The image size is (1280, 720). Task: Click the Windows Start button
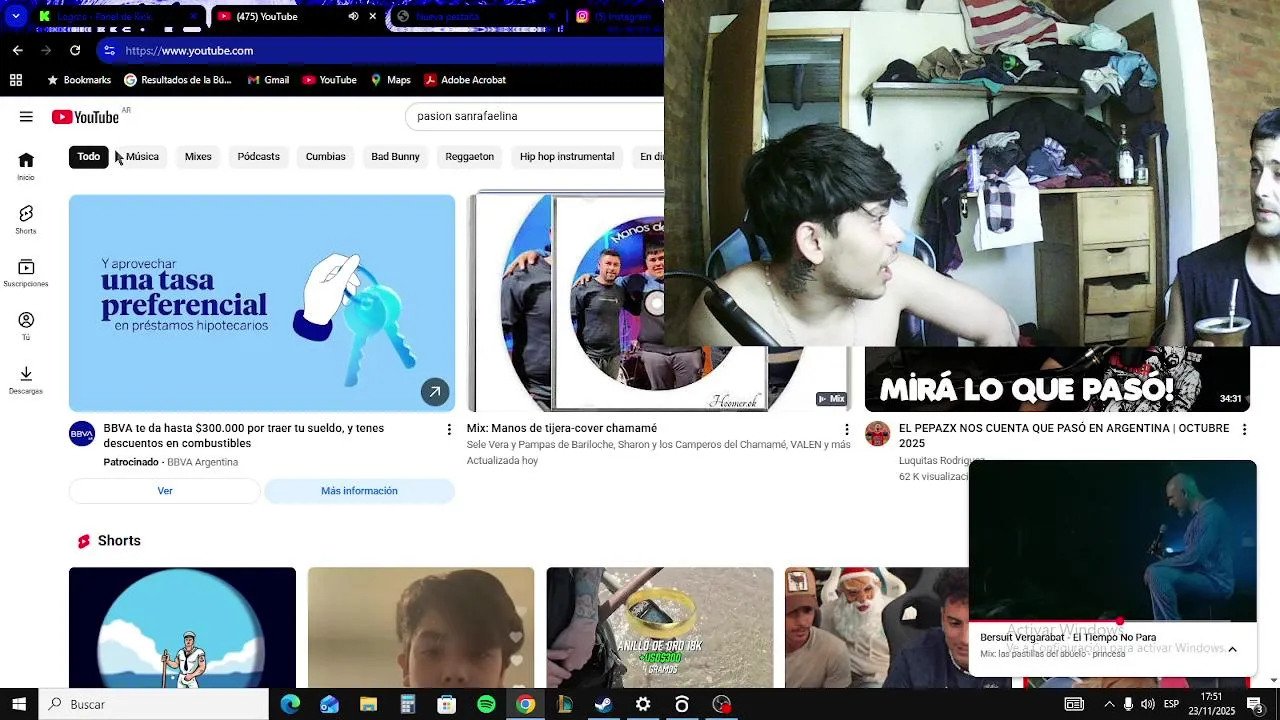point(19,704)
